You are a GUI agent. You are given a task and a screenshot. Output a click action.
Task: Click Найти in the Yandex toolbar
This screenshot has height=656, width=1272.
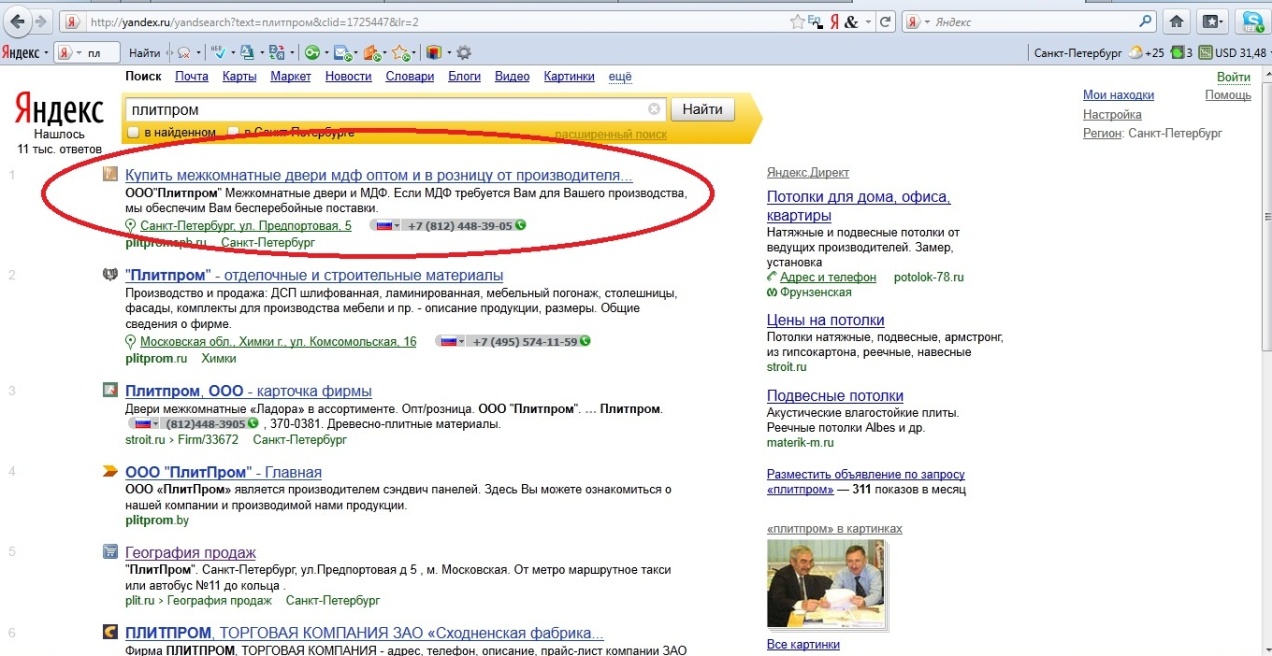(144, 52)
